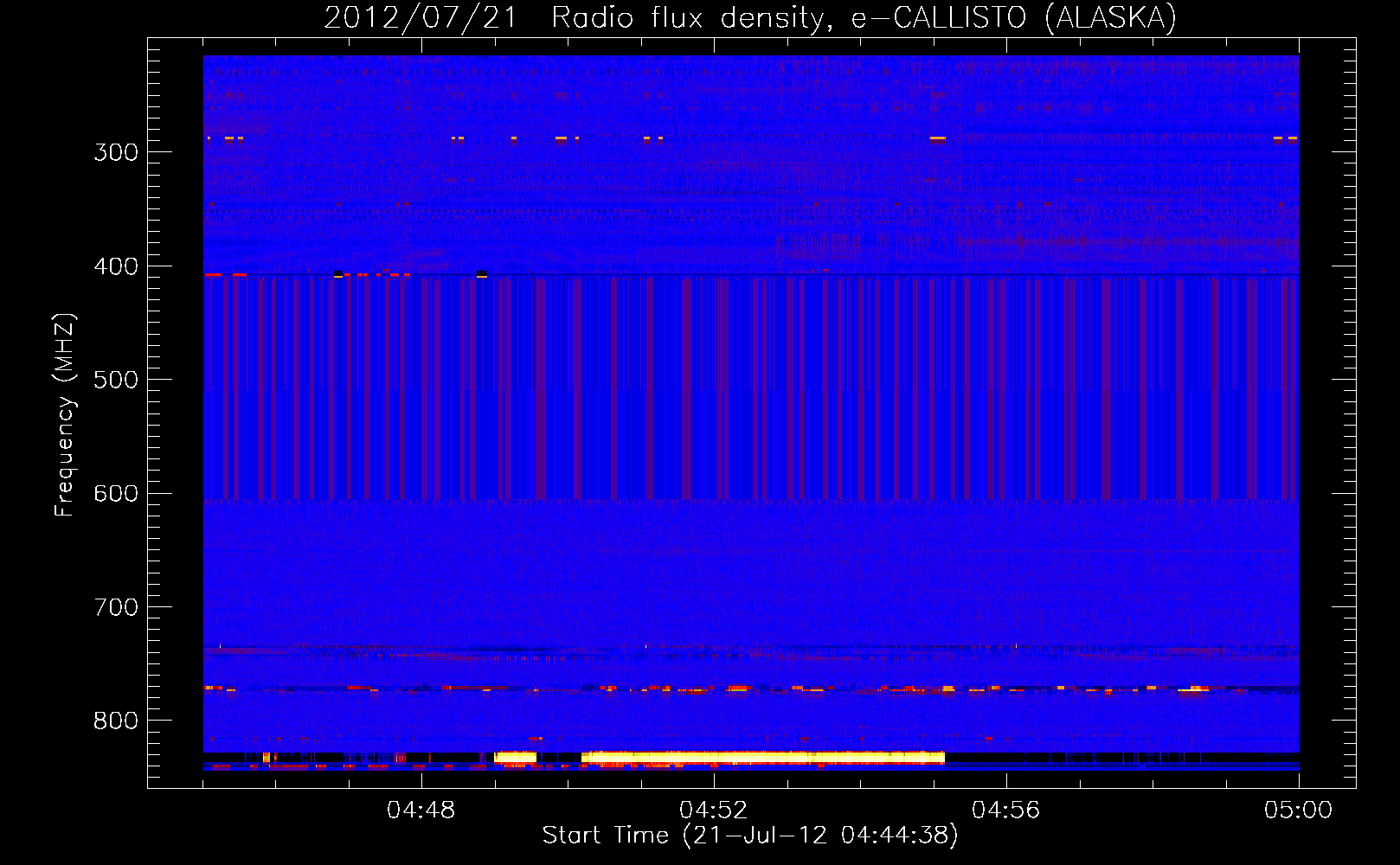The image size is (1400, 865).
Task: Select the 300 frequency axis label
Action: [x=116, y=152]
